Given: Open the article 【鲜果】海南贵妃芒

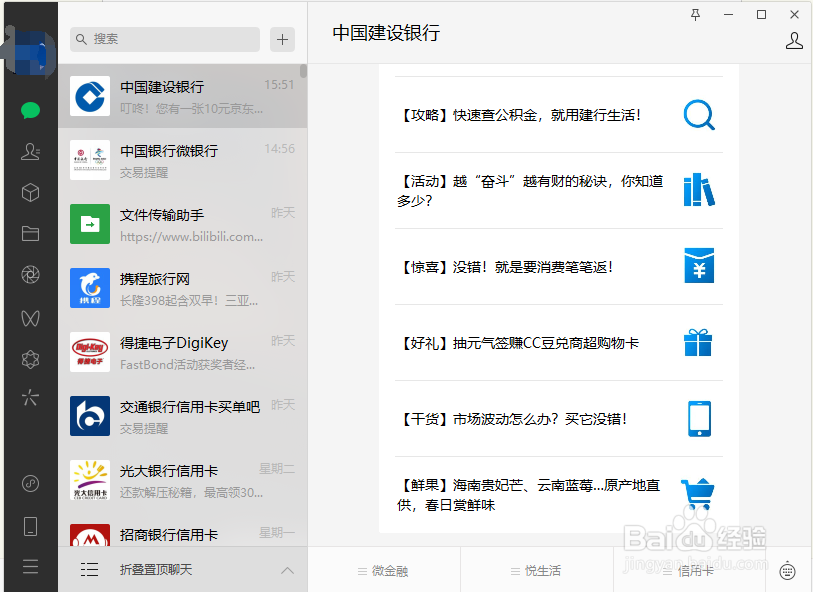Looking at the screenshot, I should tap(558, 495).
